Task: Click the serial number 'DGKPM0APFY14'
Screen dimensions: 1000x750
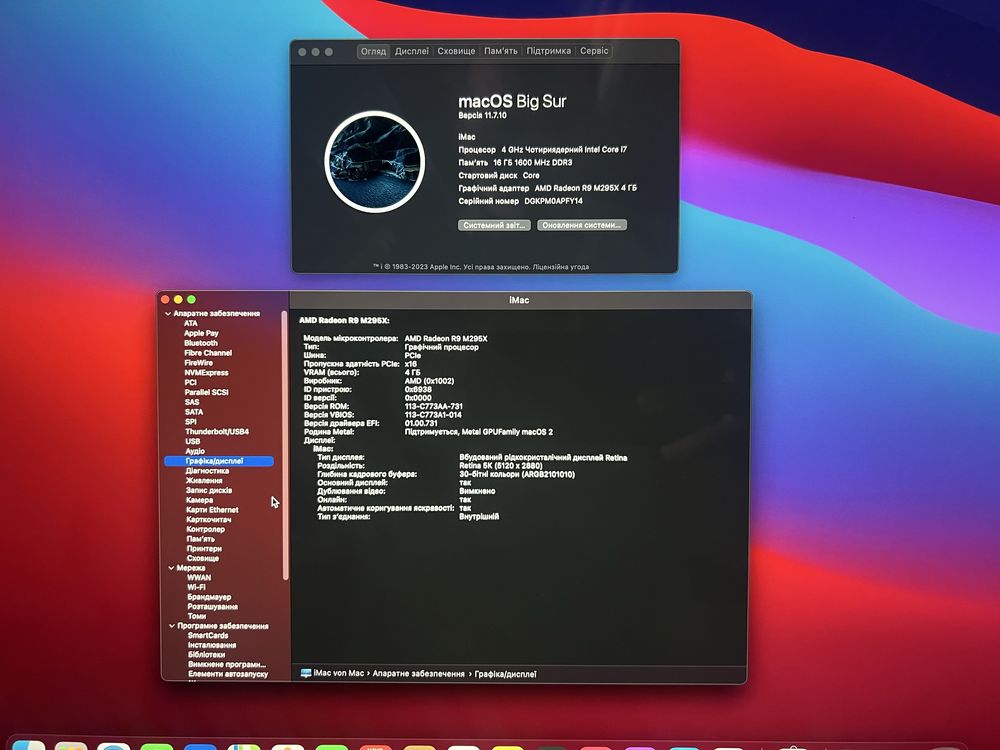Action: (554, 201)
